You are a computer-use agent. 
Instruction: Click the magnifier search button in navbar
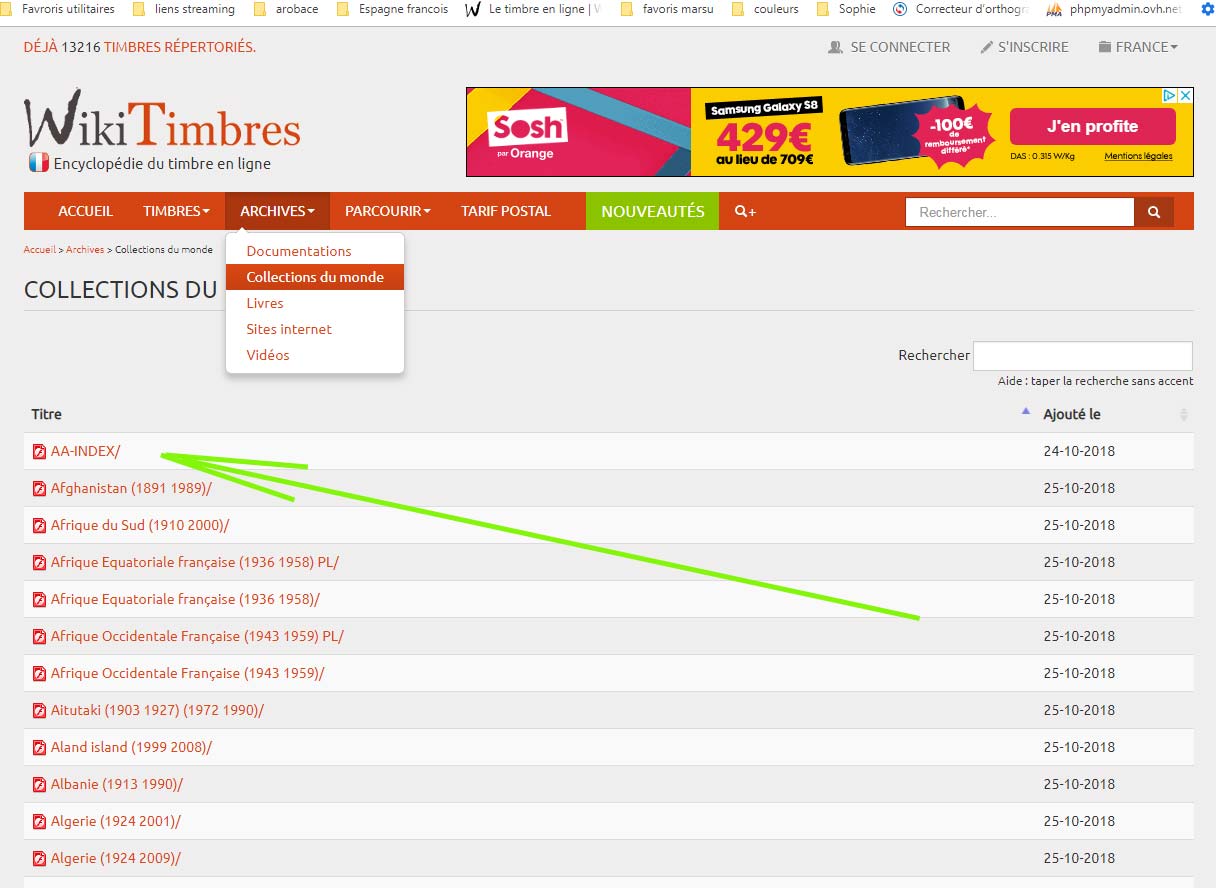[x=1153, y=212]
